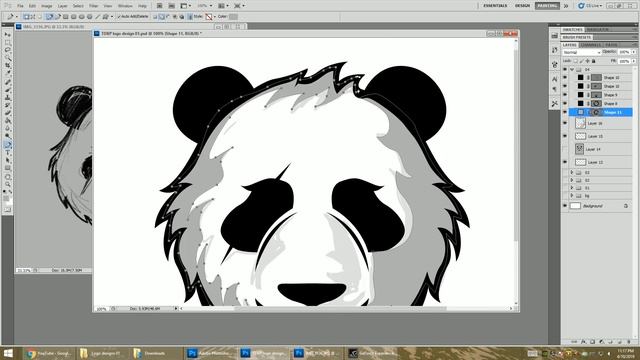This screenshot has width=640, height=360.
Task: Pick Polygon shape in options bar
Action: (x=89, y=17)
